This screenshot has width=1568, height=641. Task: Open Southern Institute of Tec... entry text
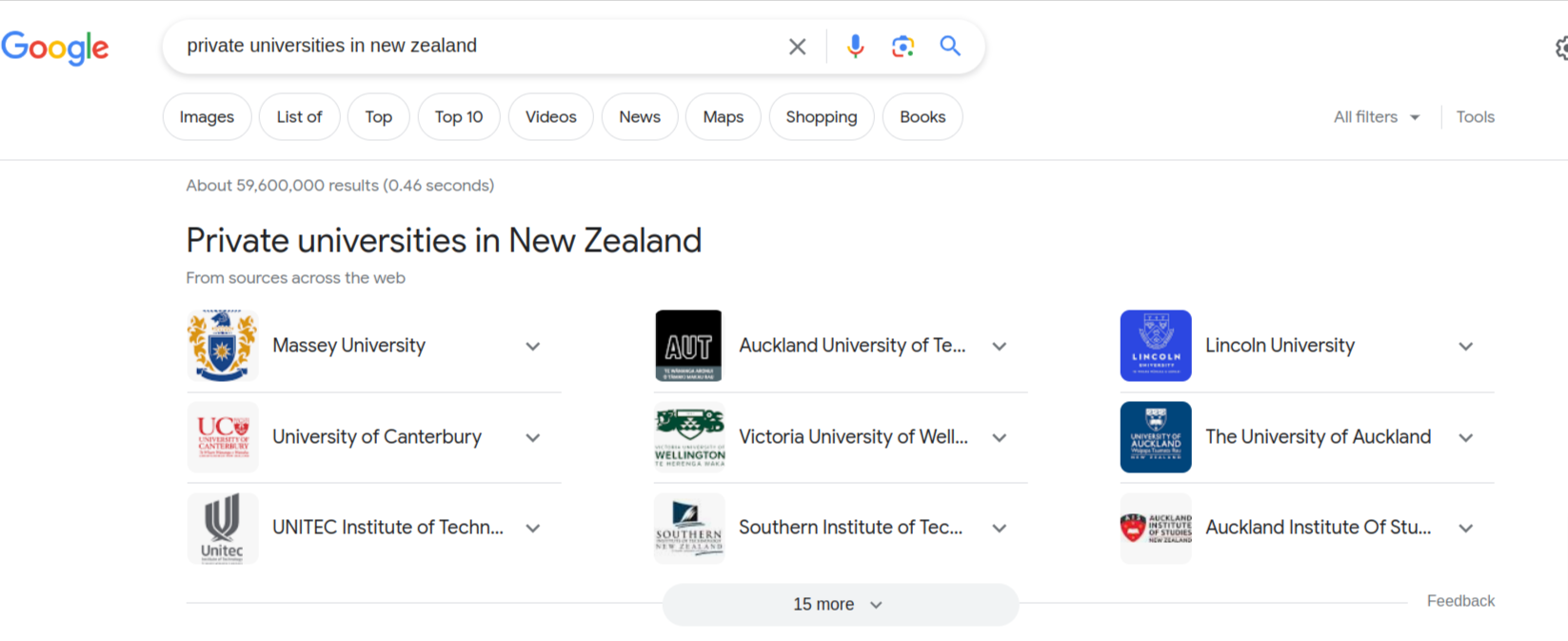850,528
